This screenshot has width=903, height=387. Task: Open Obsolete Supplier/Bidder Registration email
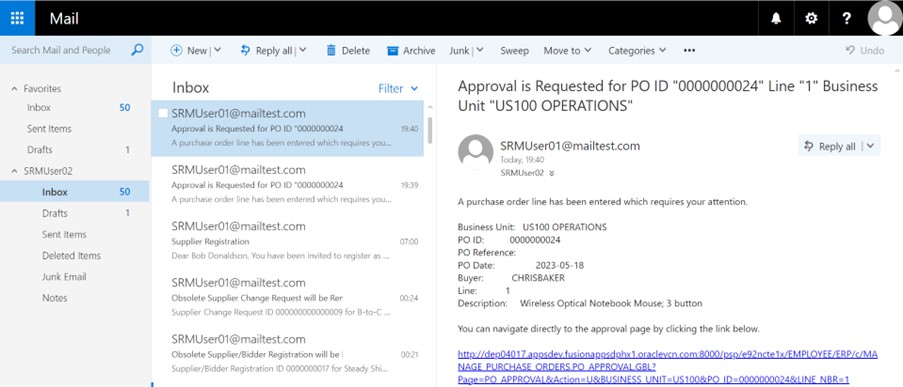pyautogui.click(x=287, y=354)
